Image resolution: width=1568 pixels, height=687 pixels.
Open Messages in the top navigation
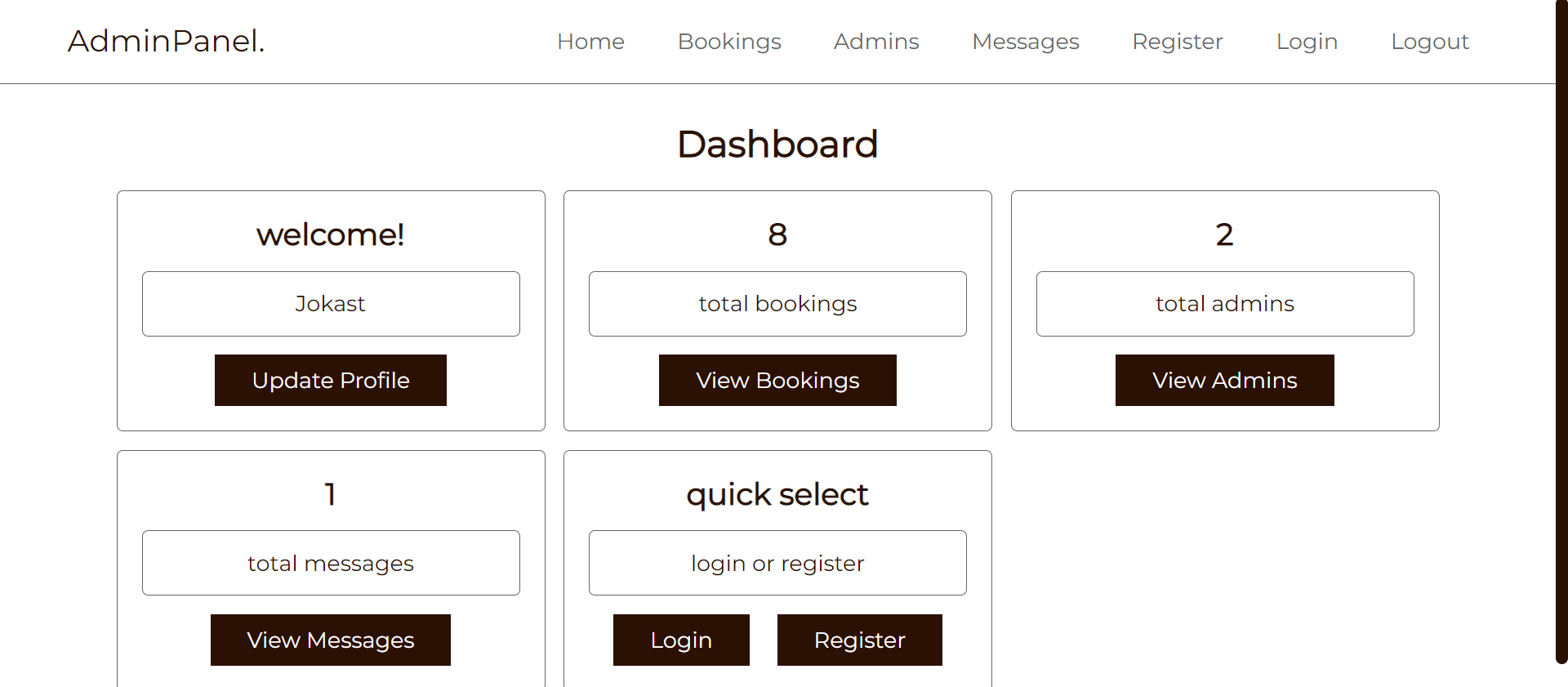[x=1026, y=42]
